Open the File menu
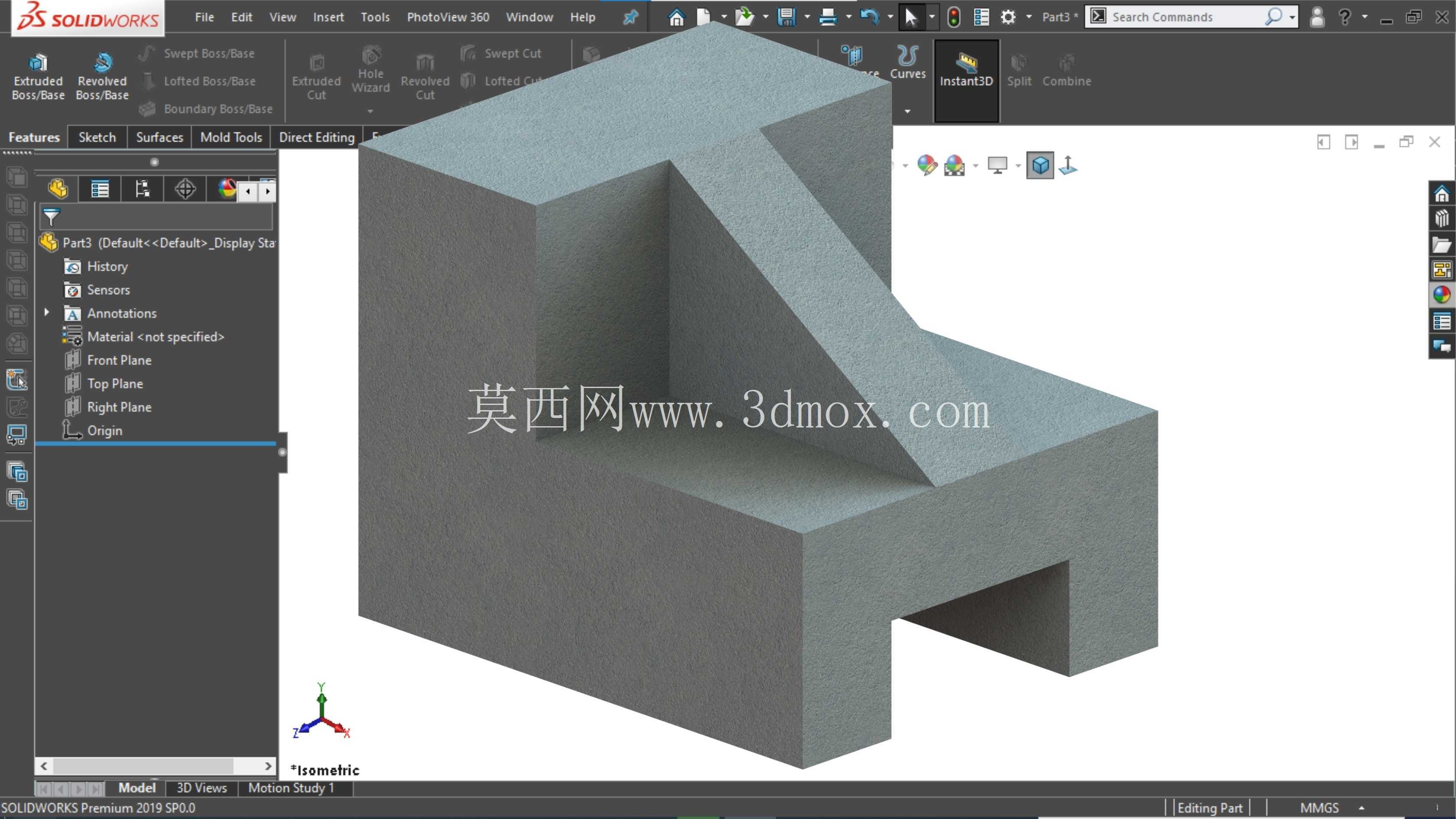Screen dimensions: 1456x819 point(204,17)
